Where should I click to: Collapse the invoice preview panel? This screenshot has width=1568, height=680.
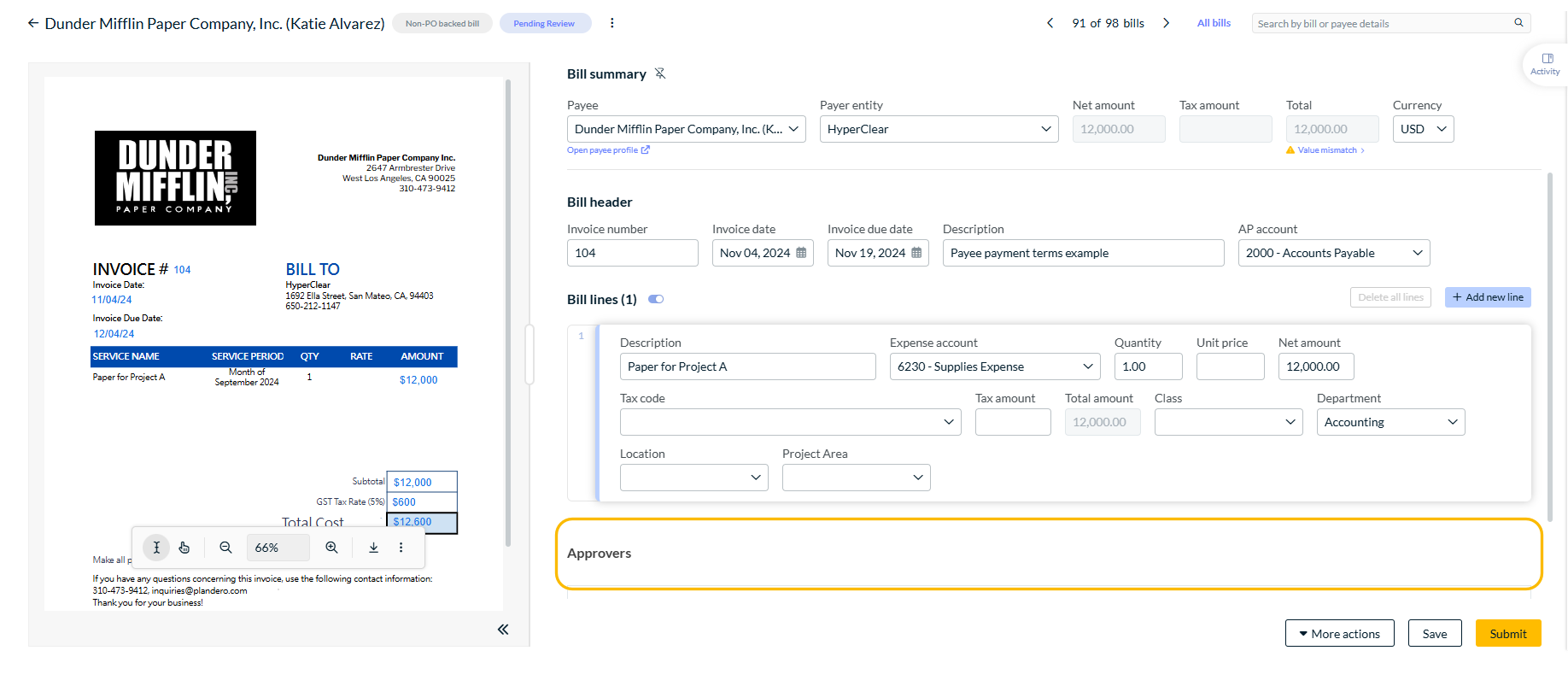point(503,630)
